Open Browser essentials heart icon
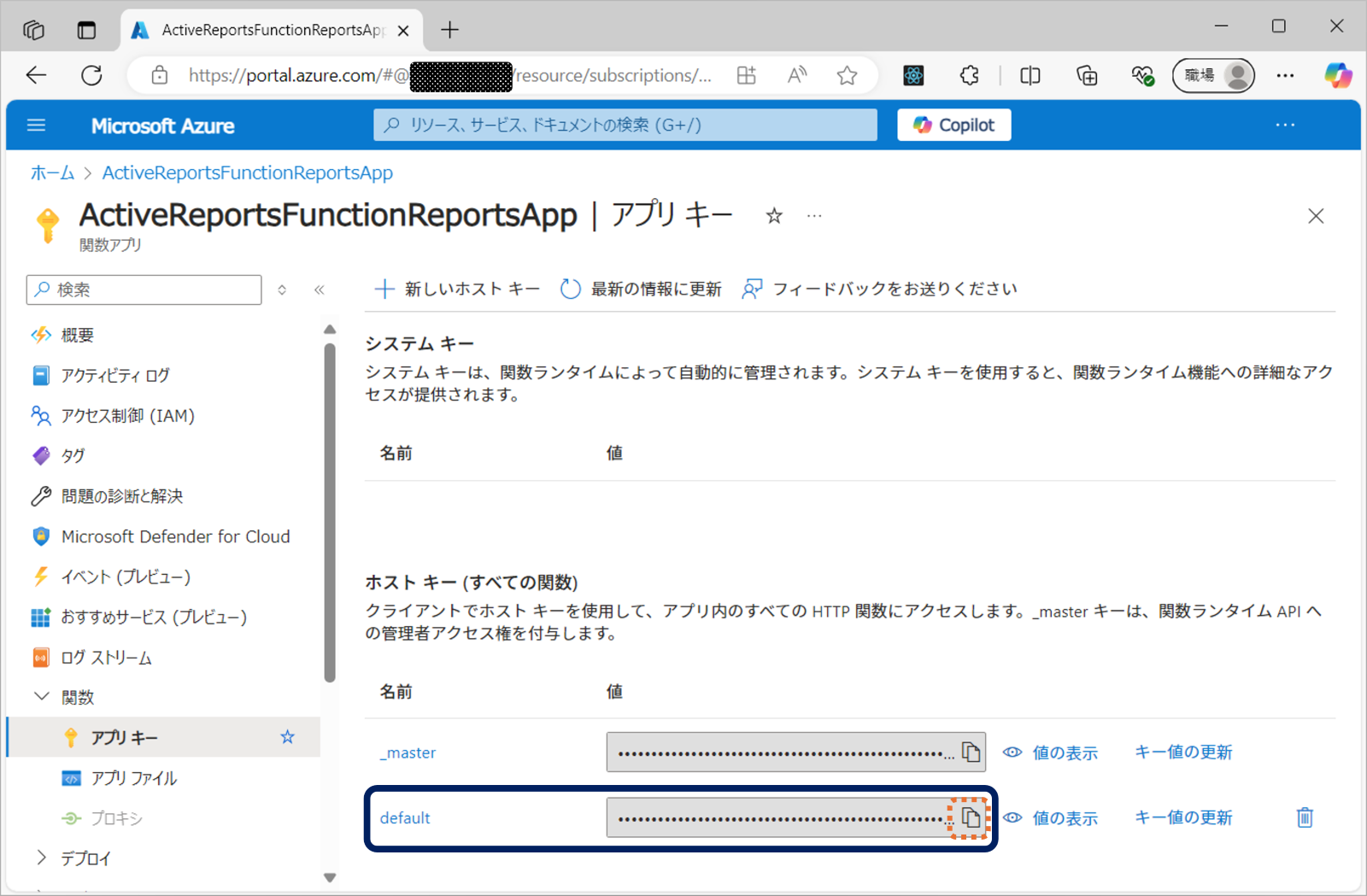Screen dimensions: 1367x896 (x=1143, y=75)
